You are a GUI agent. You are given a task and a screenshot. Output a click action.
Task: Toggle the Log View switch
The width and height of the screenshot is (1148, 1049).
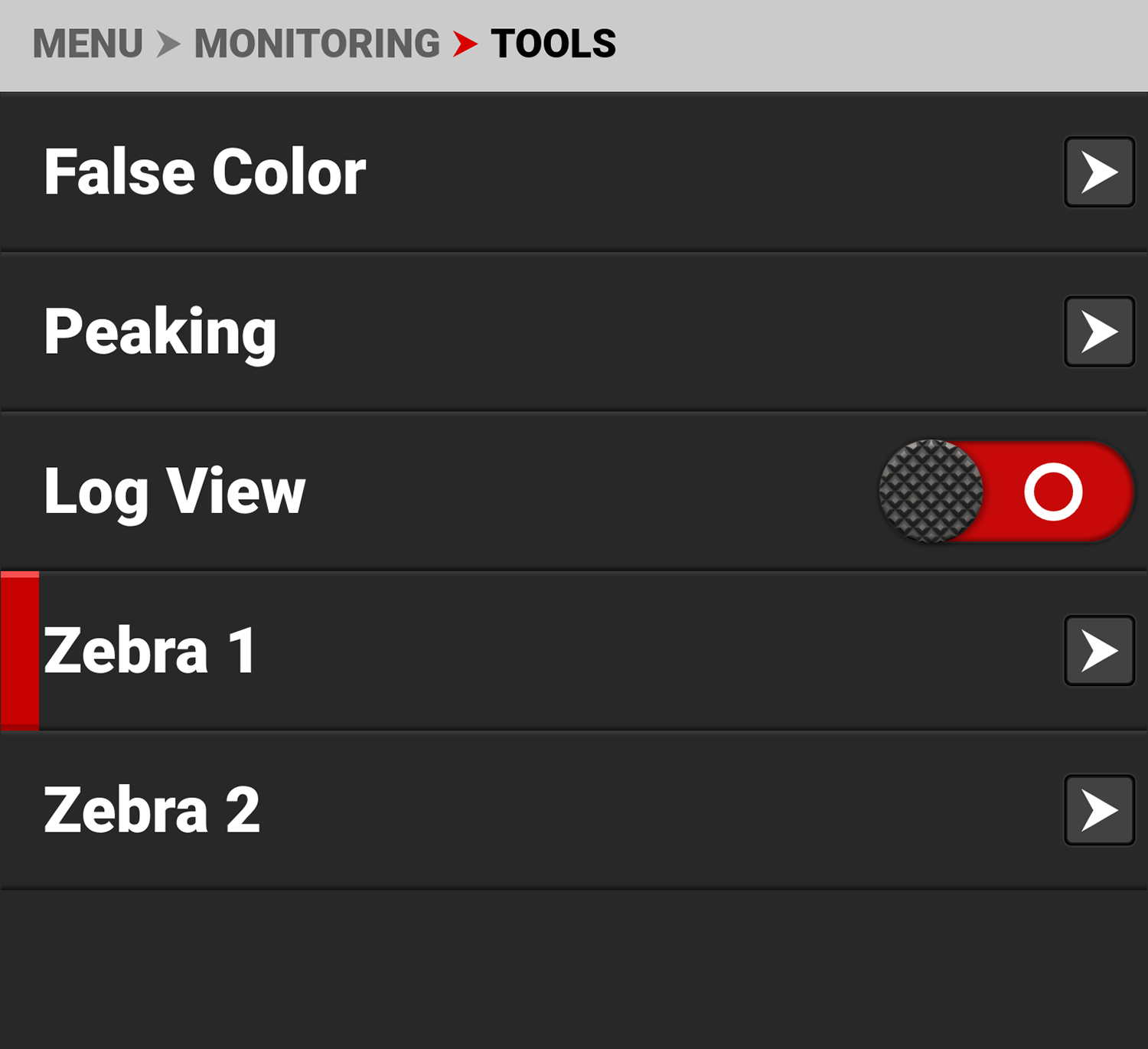pos(1006,492)
